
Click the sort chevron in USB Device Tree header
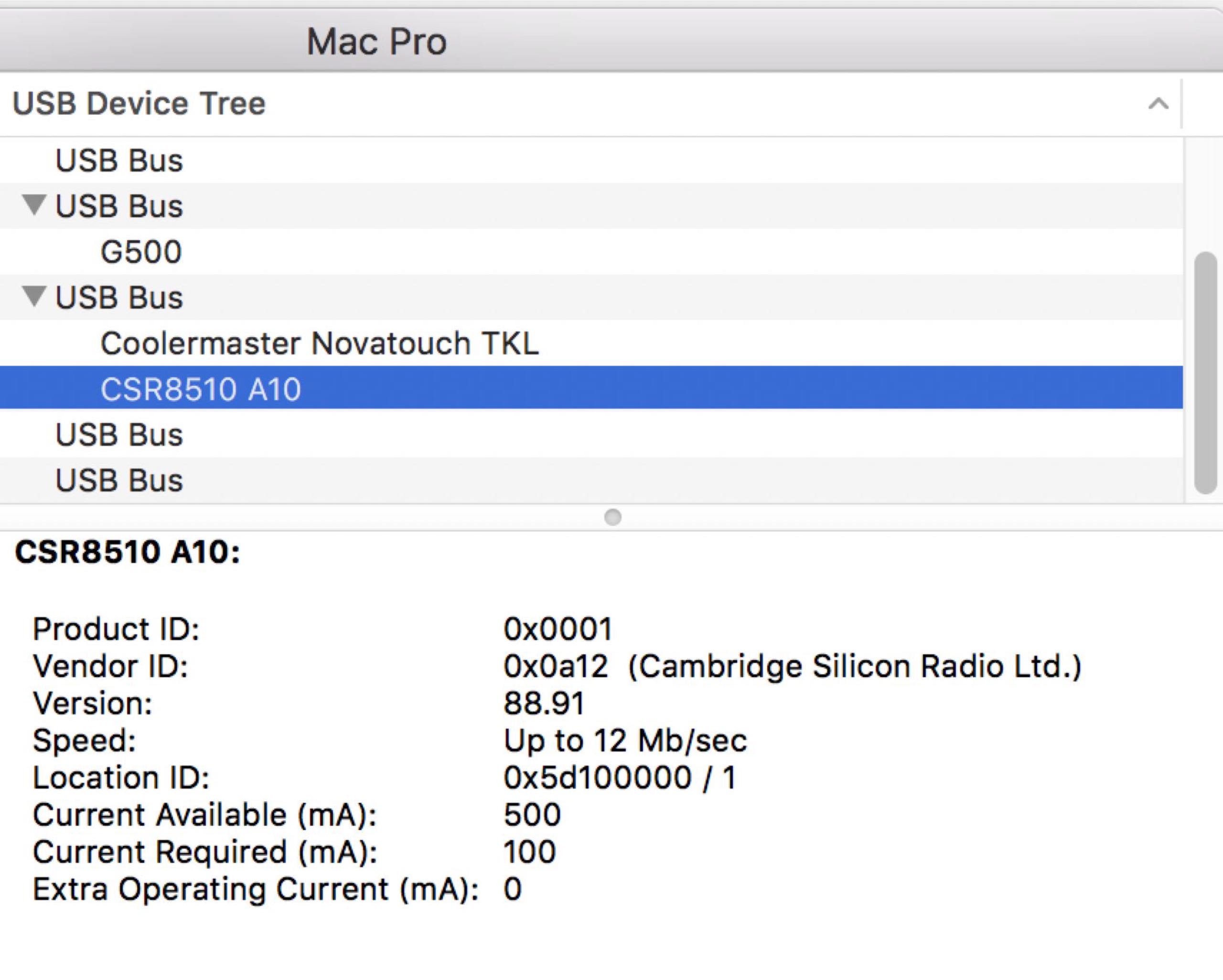(x=1158, y=104)
